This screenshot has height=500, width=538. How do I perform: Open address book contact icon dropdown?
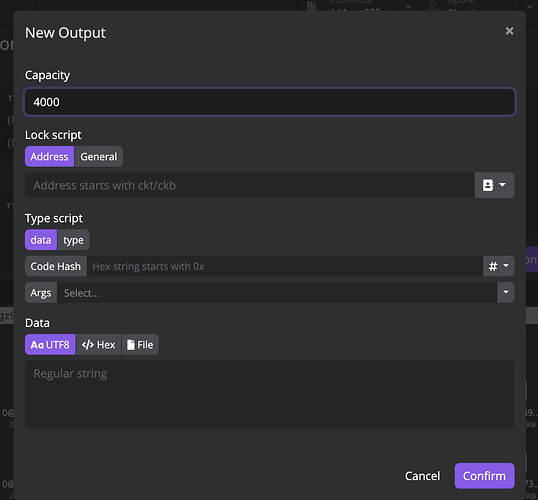pyautogui.click(x=494, y=185)
